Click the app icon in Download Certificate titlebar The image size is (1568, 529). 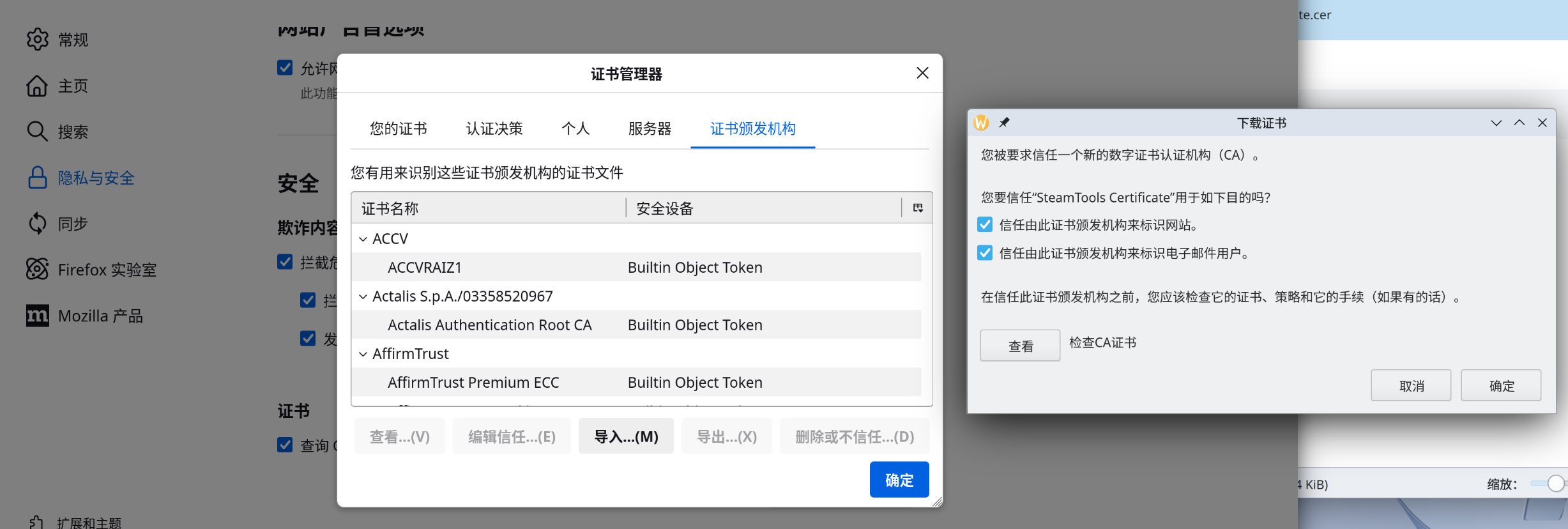[x=982, y=123]
